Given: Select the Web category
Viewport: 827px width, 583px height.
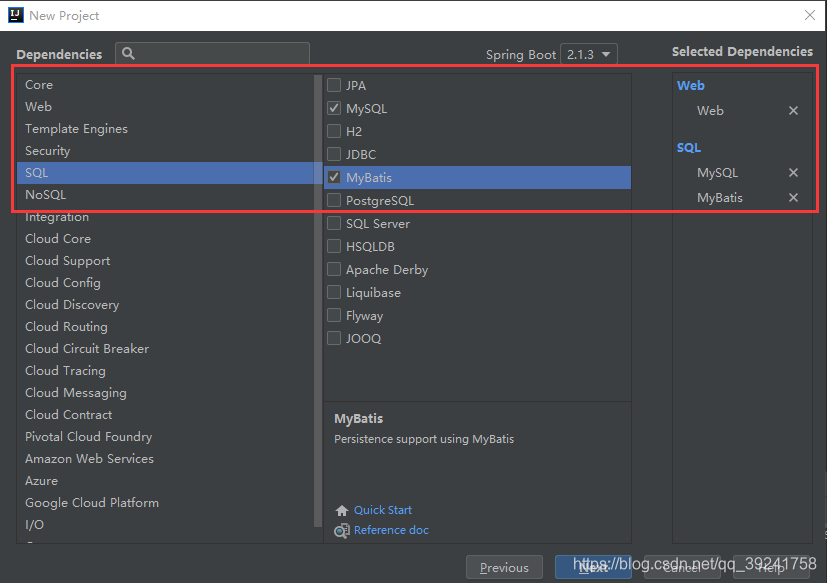Looking at the screenshot, I should pyautogui.click(x=166, y=107).
